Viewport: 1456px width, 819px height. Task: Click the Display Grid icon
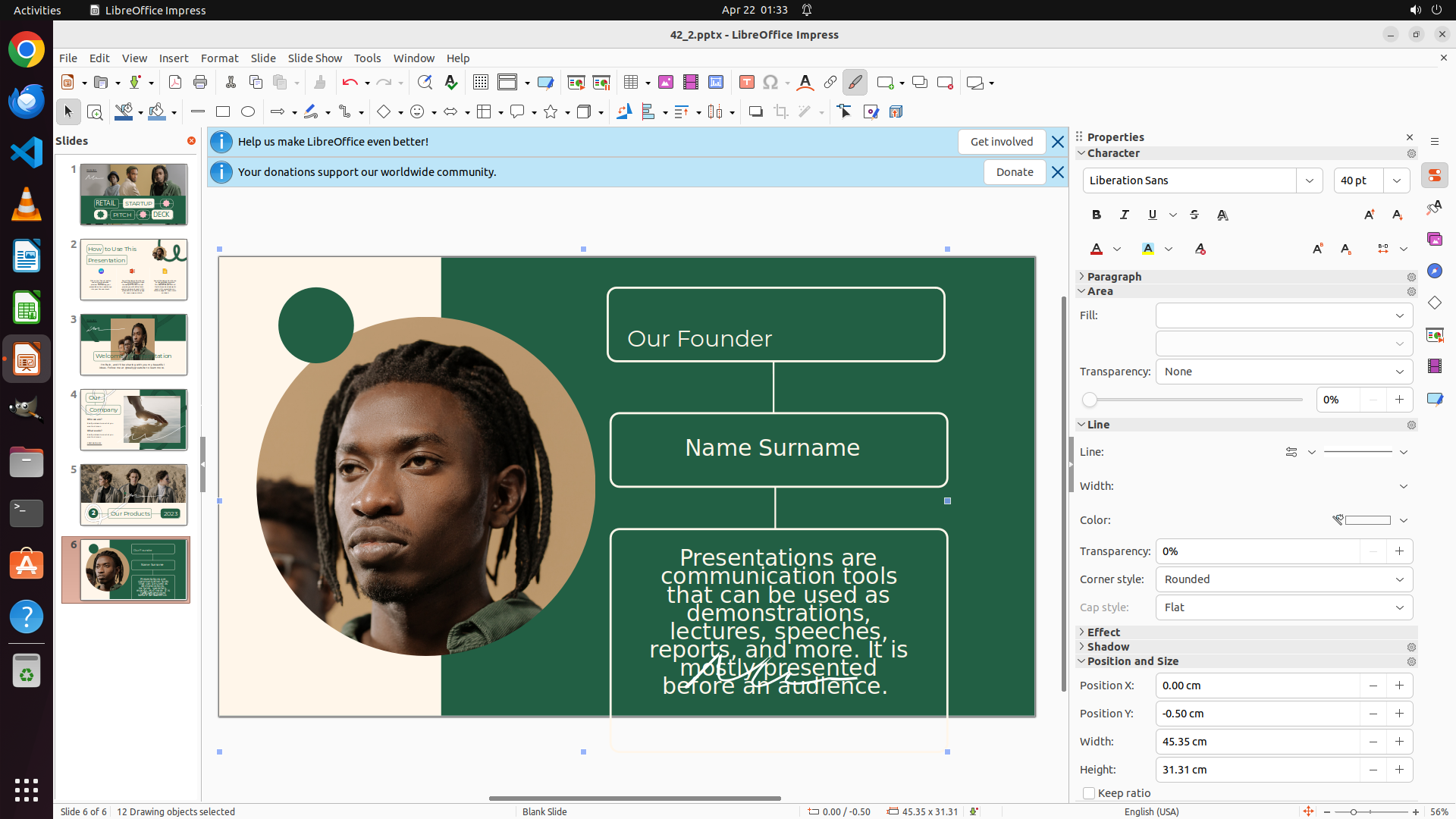[x=481, y=83]
